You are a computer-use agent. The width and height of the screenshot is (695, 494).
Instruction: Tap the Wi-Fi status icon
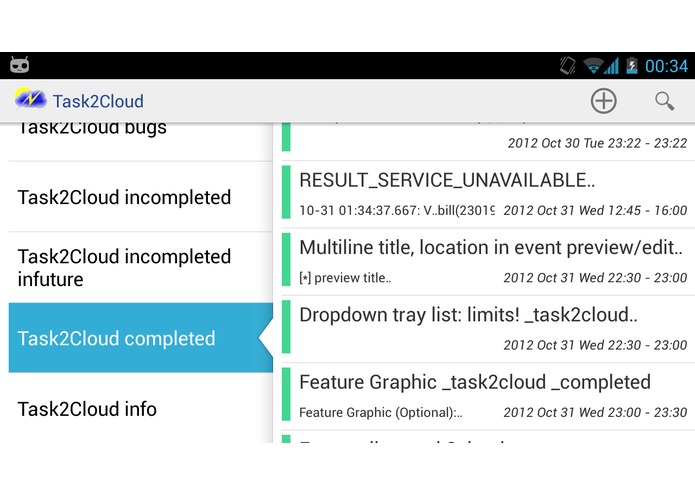(x=593, y=66)
